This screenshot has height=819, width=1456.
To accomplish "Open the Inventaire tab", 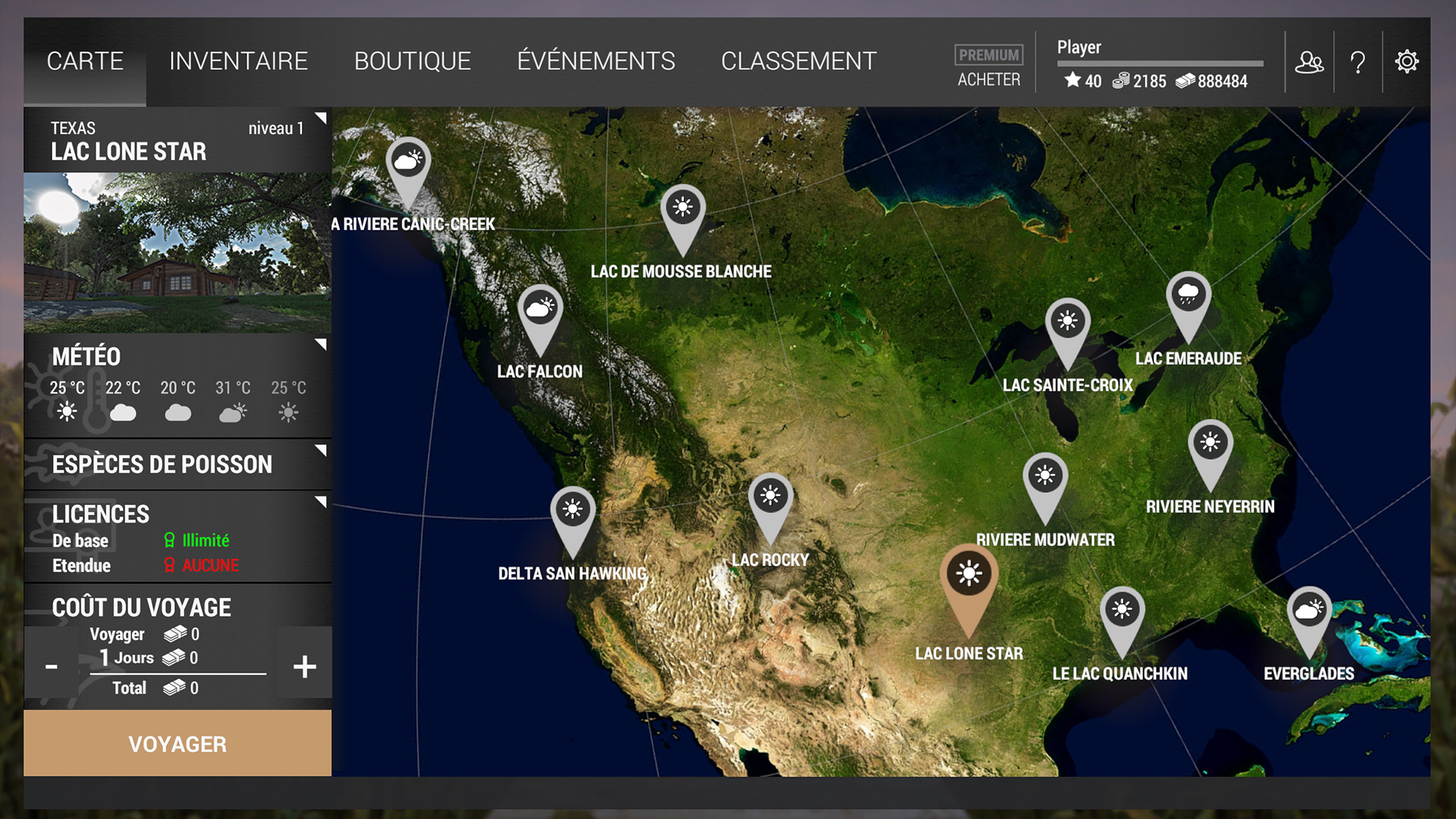I will [238, 61].
